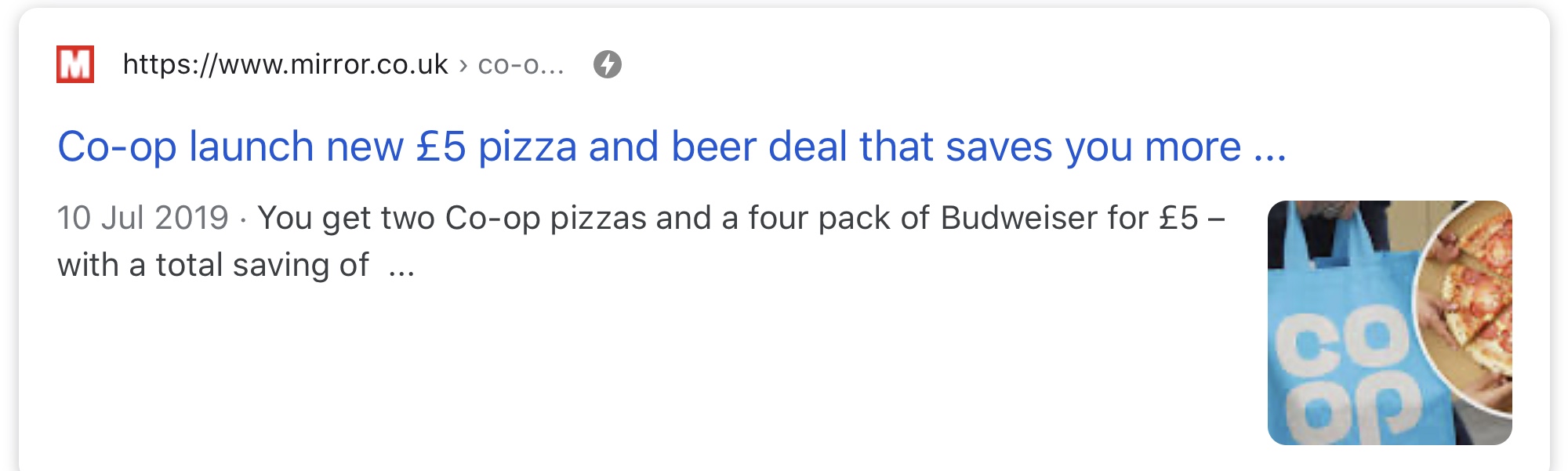Image resolution: width=1568 pixels, height=471 pixels.
Task: Click the AMP lightning bolt icon
Action: 607,64
